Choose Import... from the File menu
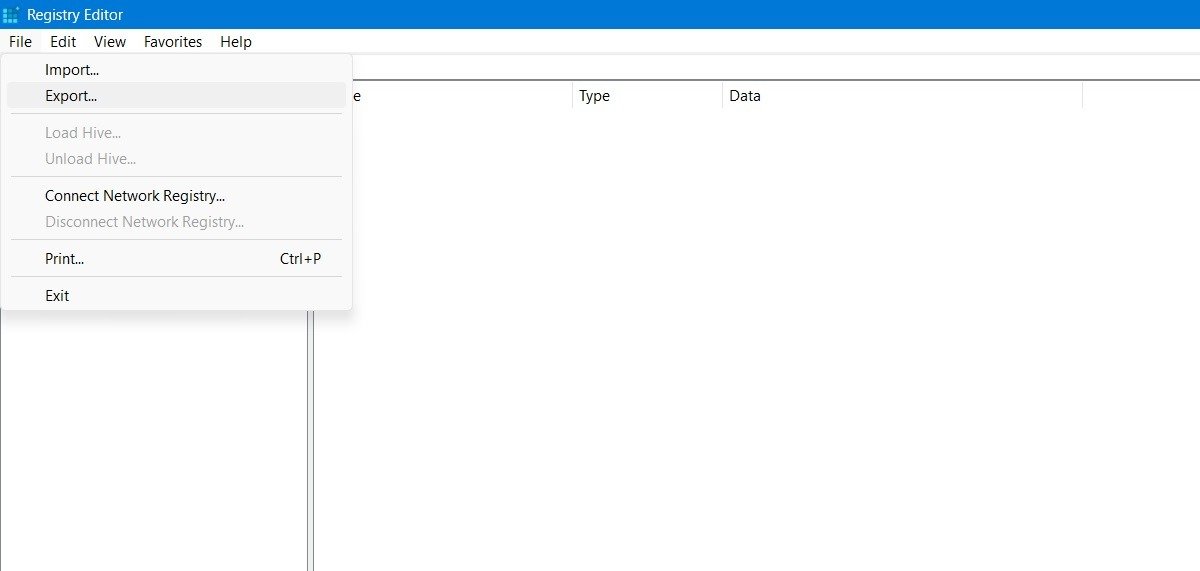1200x571 pixels. (x=72, y=70)
